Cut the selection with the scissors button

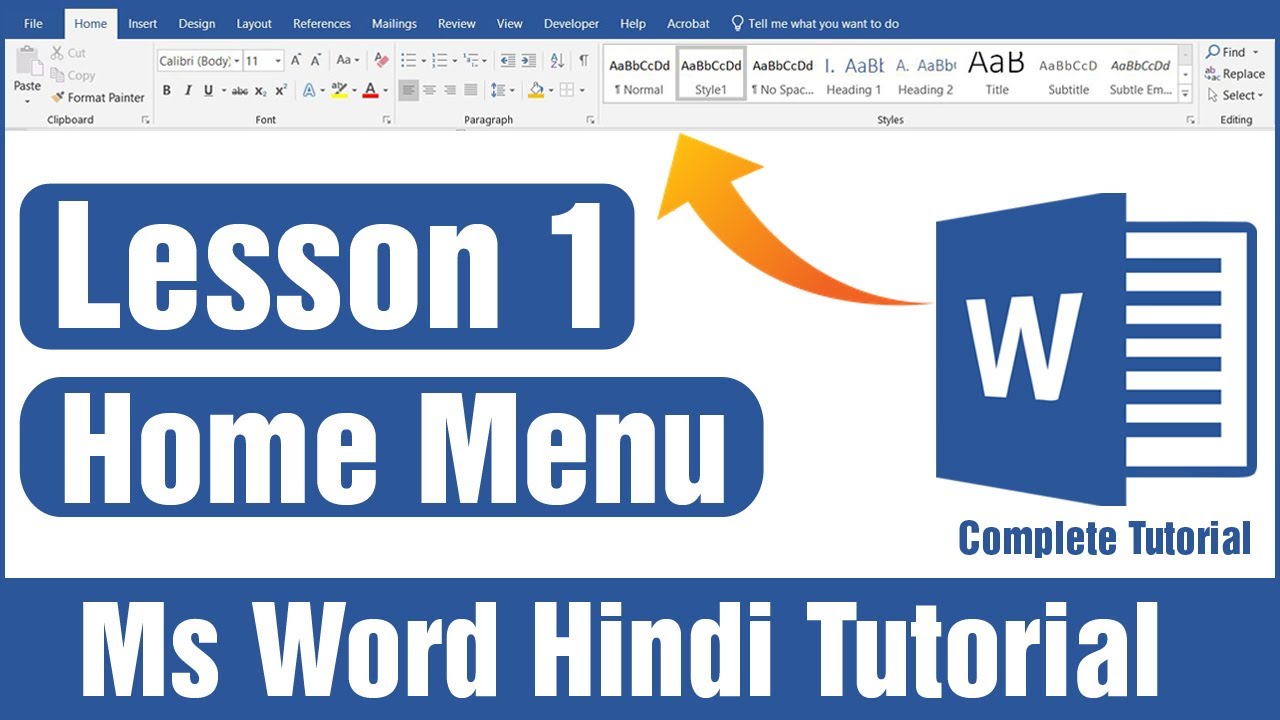(x=66, y=53)
